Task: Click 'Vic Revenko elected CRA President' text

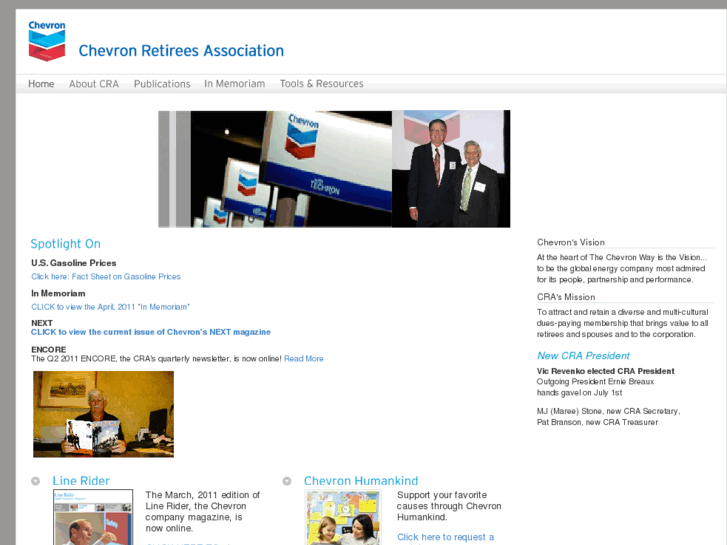Action: pos(606,371)
